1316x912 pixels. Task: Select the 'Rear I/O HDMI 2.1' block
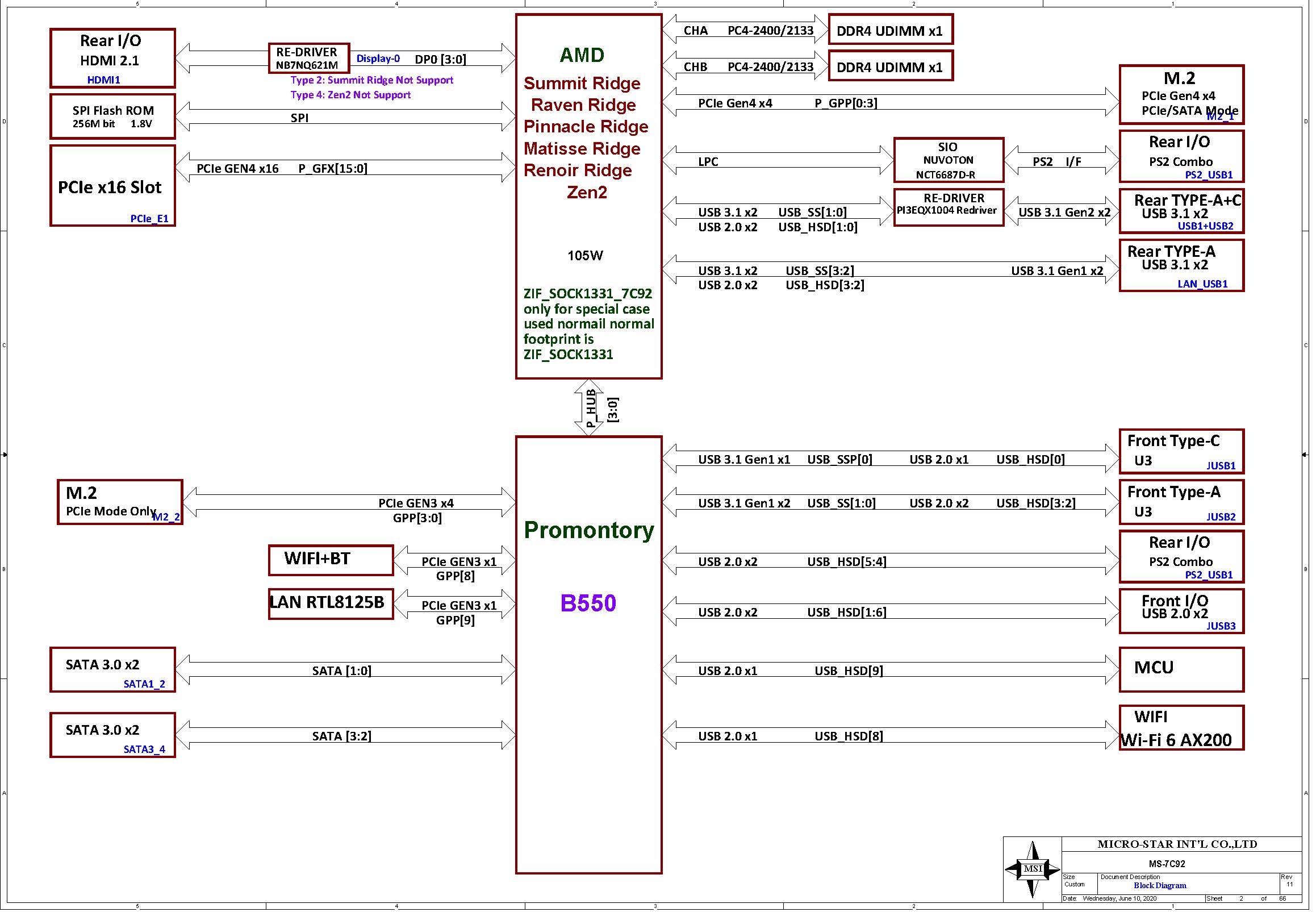click(x=112, y=59)
